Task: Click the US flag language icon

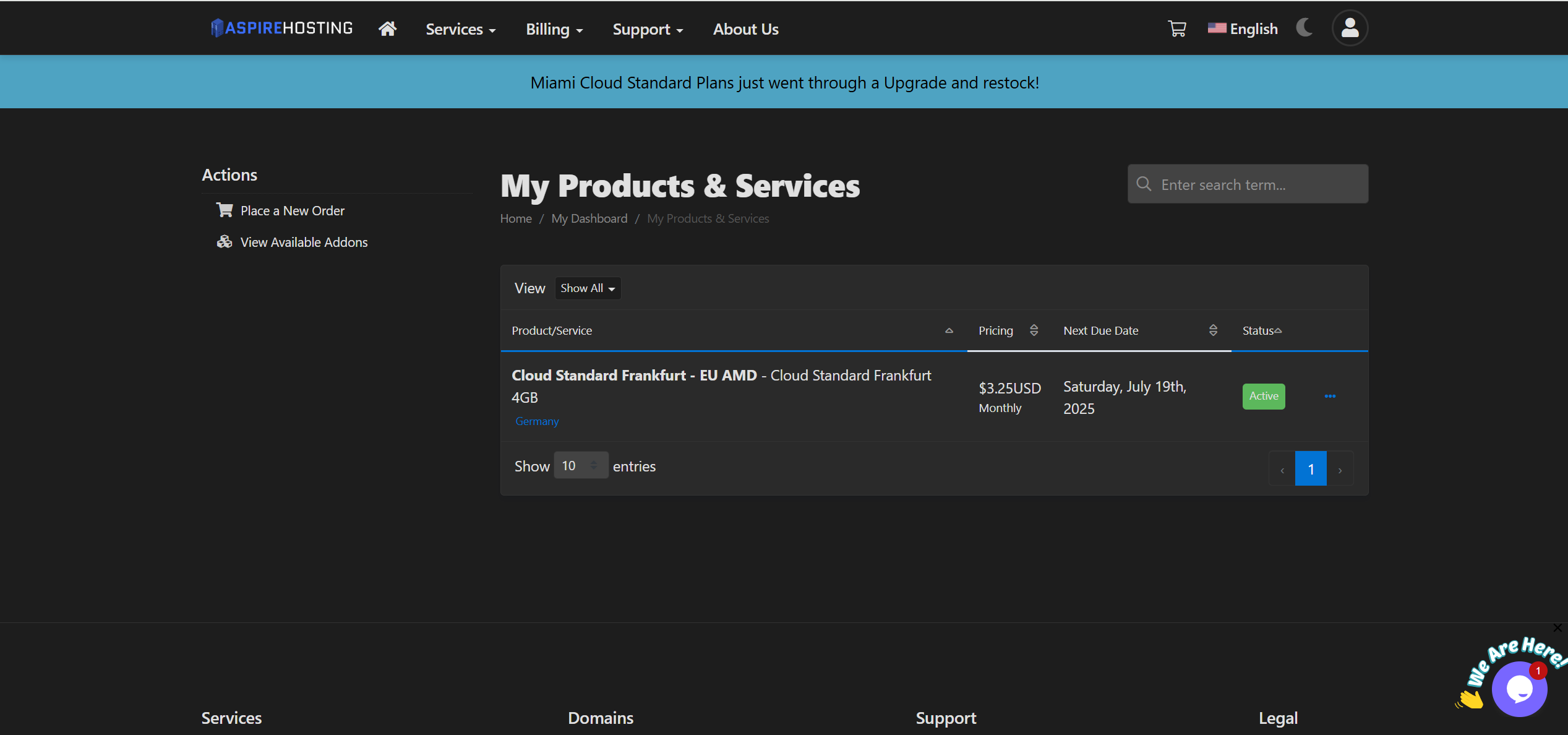Action: [x=1217, y=28]
